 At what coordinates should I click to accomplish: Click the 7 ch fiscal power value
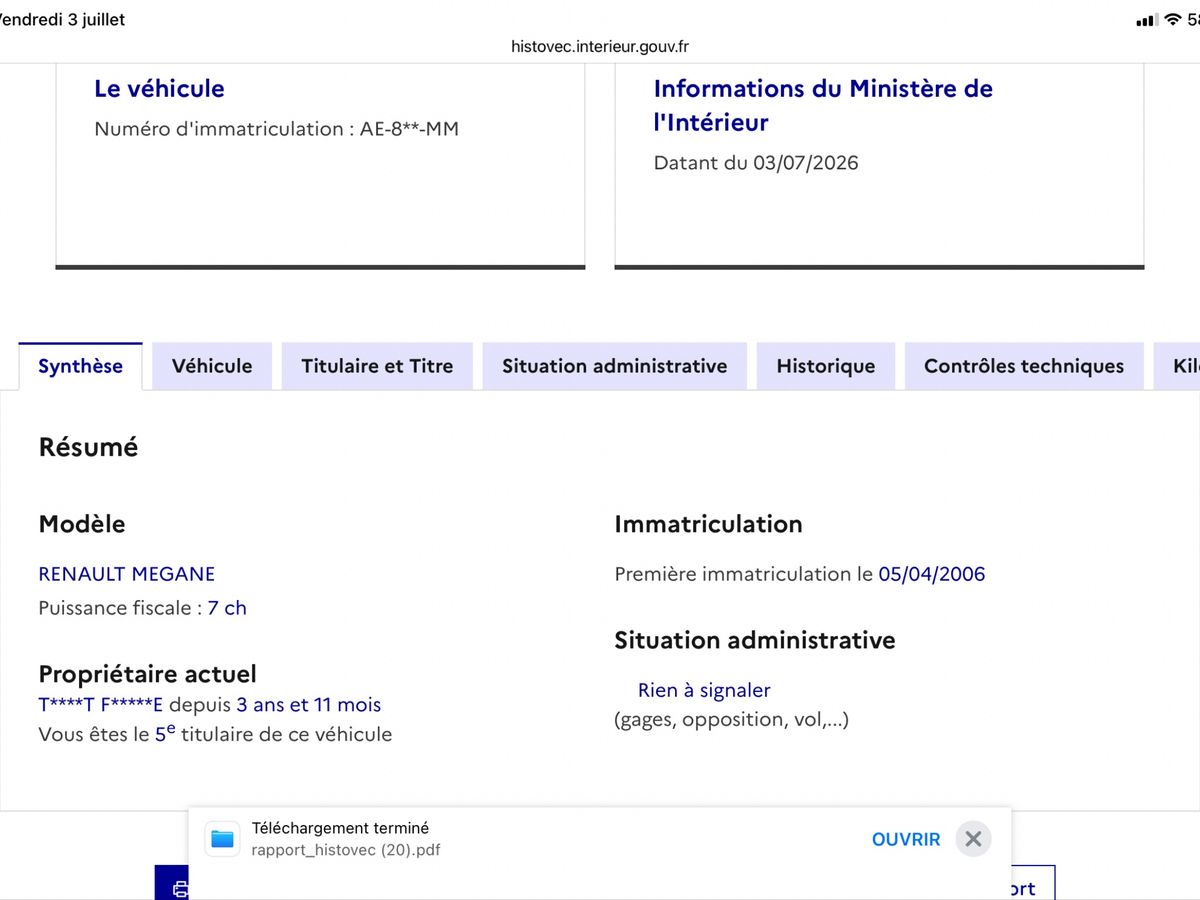coord(227,608)
